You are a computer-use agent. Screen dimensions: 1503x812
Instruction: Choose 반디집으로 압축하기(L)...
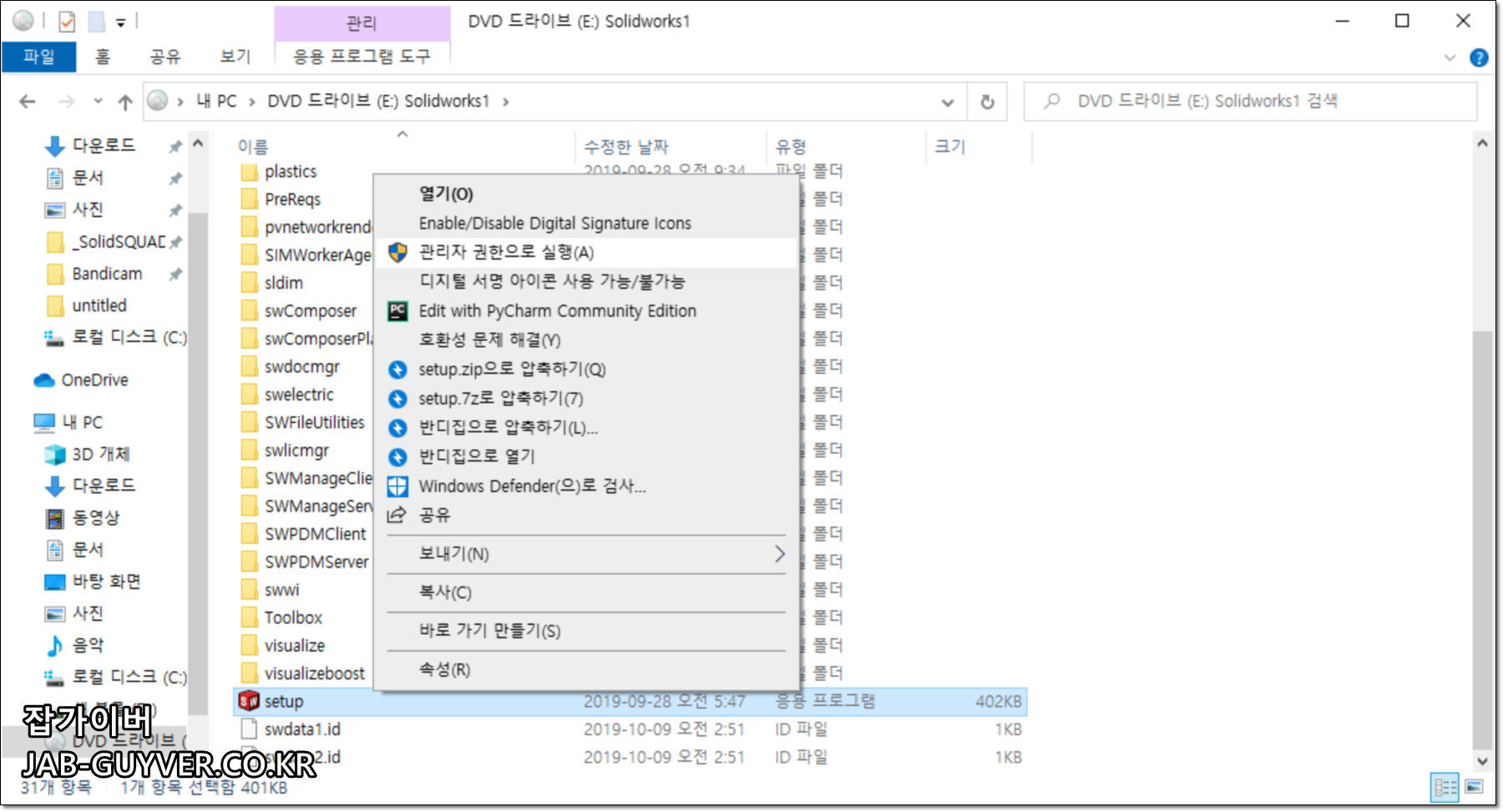pyautogui.click(x=586, y=427)
